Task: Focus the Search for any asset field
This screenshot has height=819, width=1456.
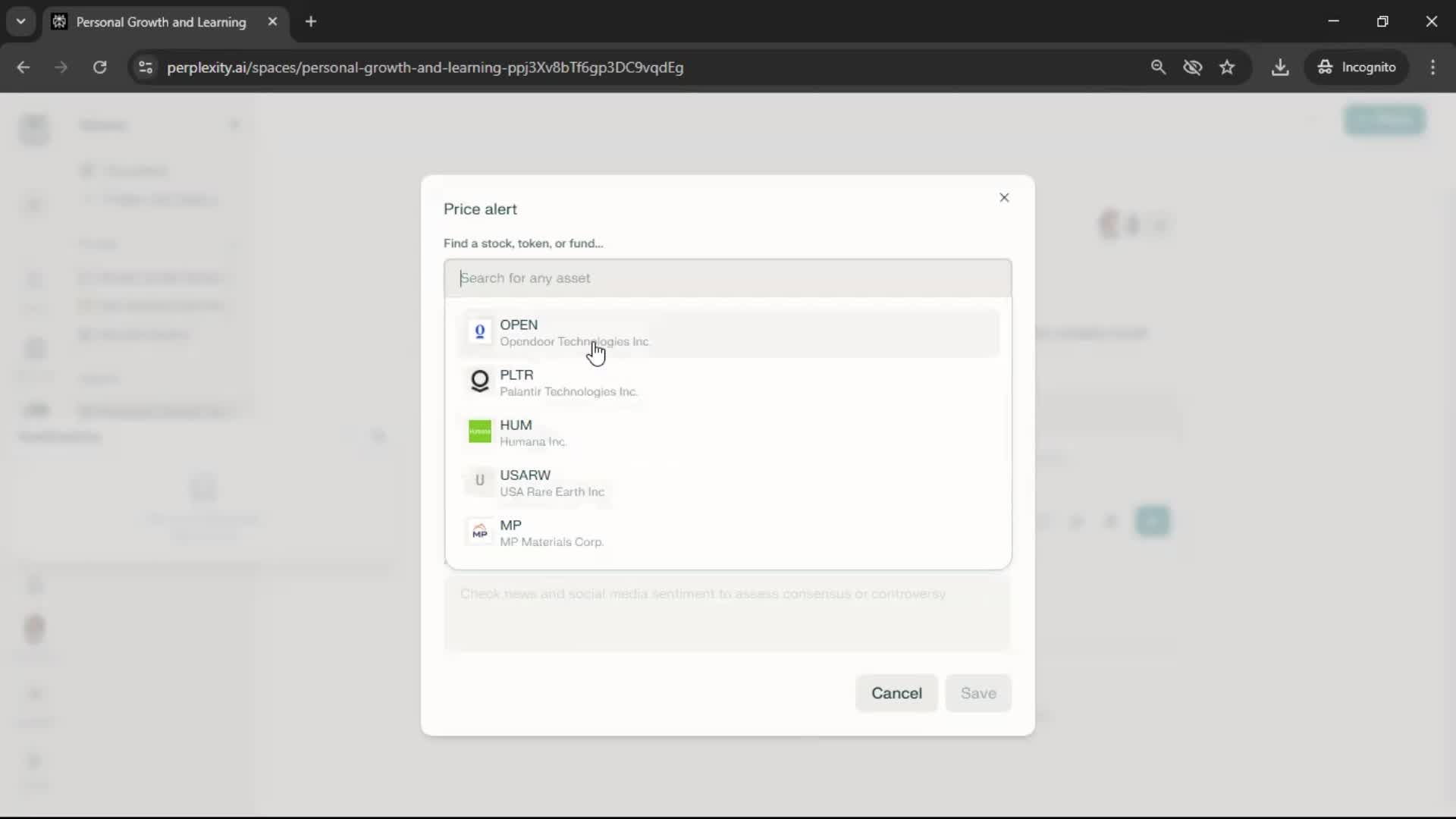Action: (x=726, y=278)
